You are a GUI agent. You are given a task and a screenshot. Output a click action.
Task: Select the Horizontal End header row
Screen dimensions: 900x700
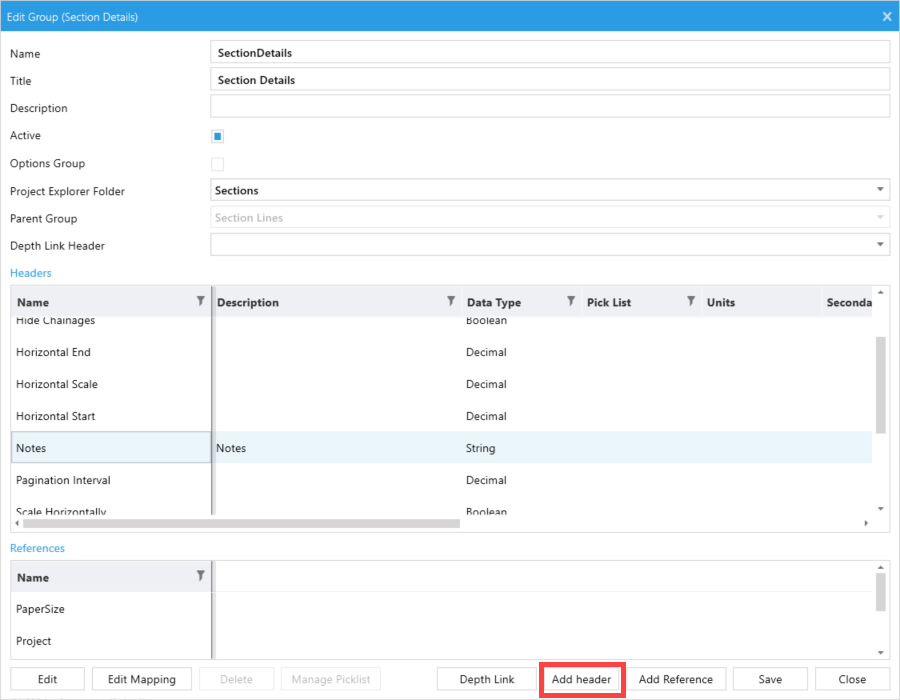441,352
